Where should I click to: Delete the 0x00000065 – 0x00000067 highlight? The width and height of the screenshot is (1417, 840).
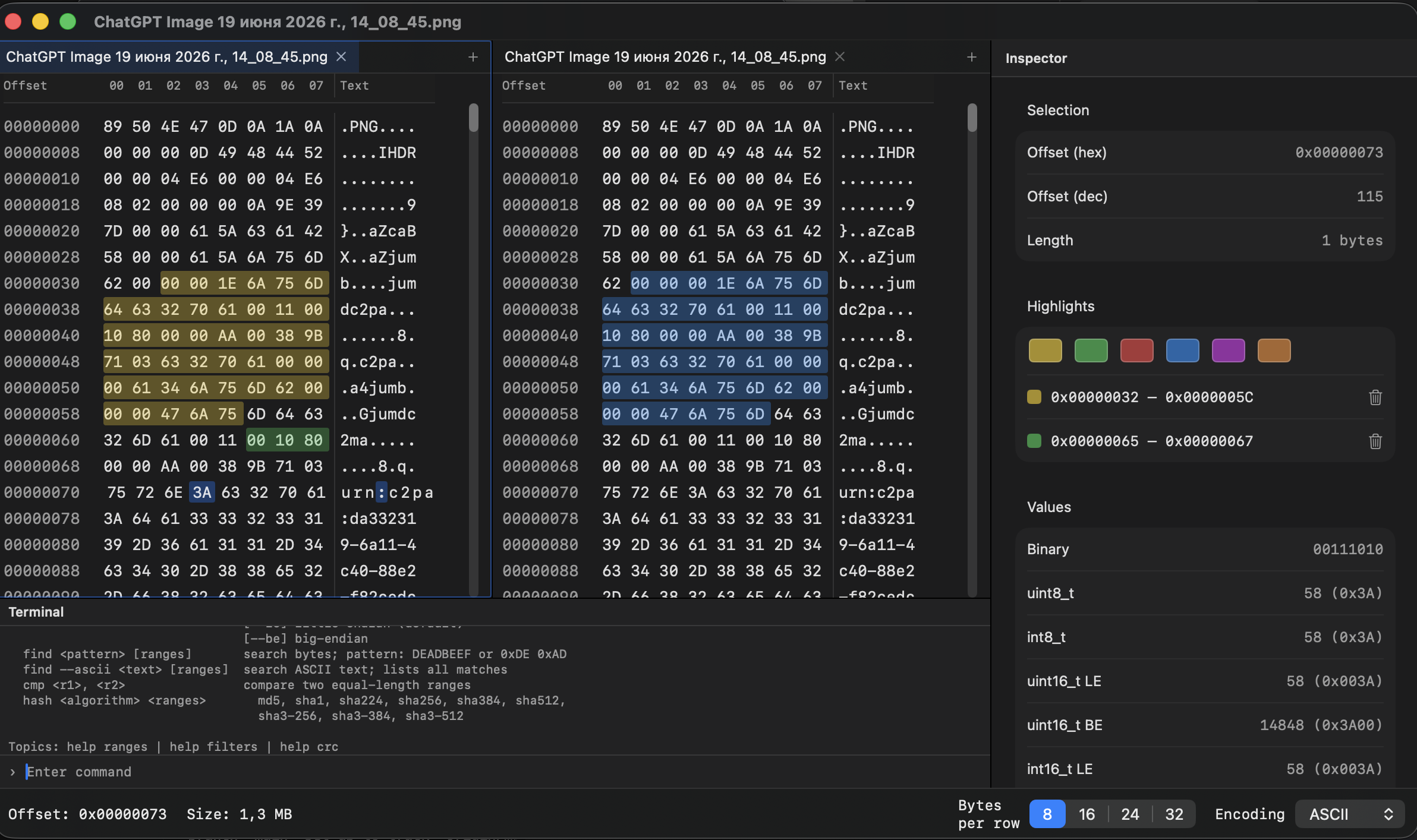click(1375, 441)
